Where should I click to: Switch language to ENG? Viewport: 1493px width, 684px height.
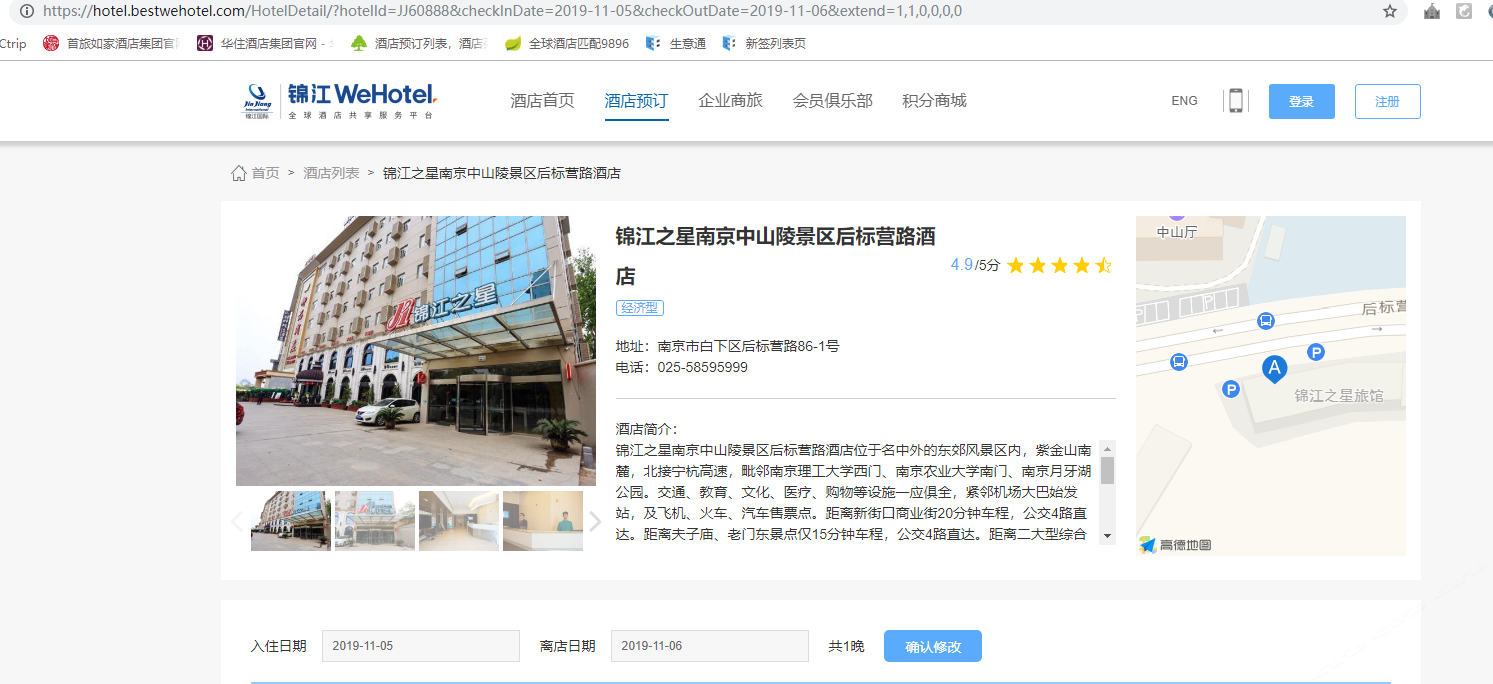(1184, 101)
